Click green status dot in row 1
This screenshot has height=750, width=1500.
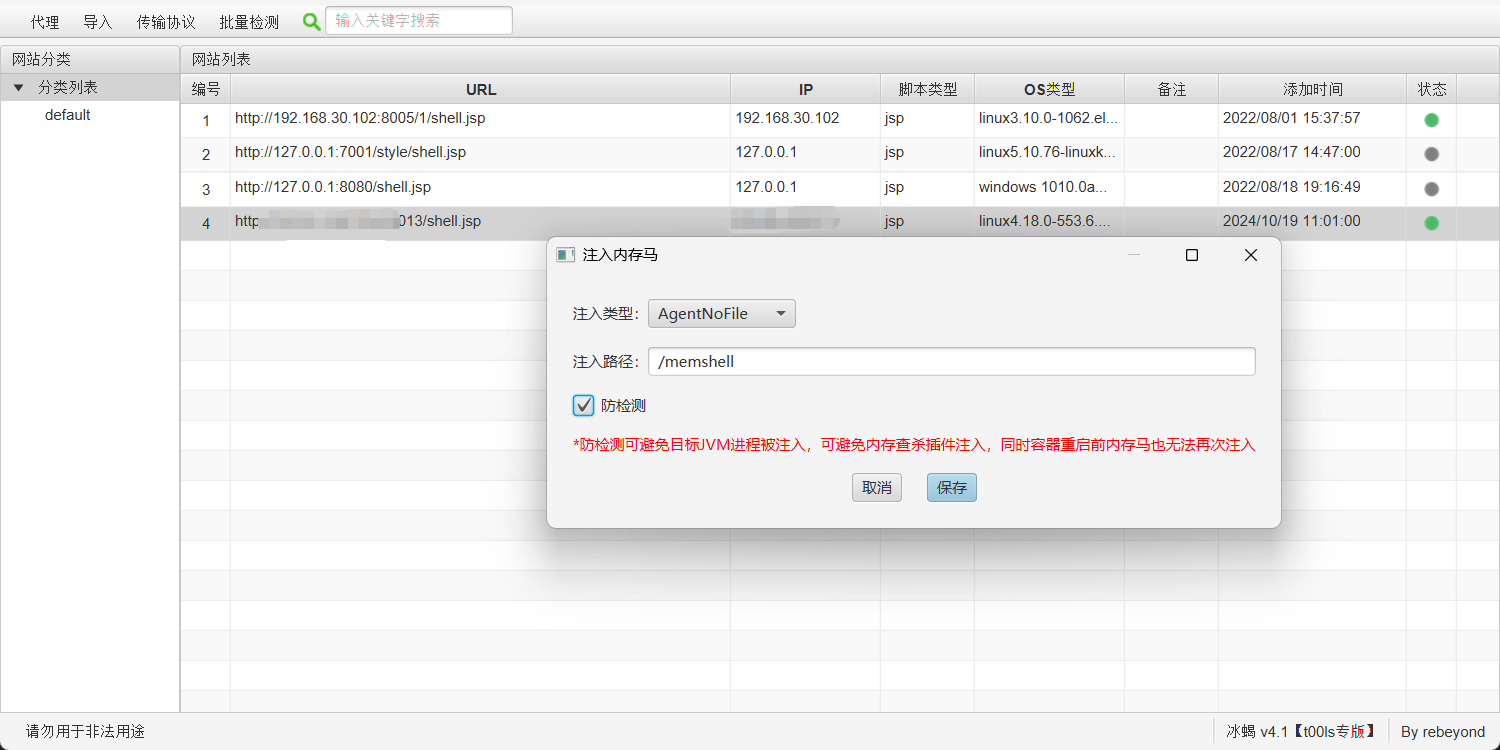(1431, 120)
